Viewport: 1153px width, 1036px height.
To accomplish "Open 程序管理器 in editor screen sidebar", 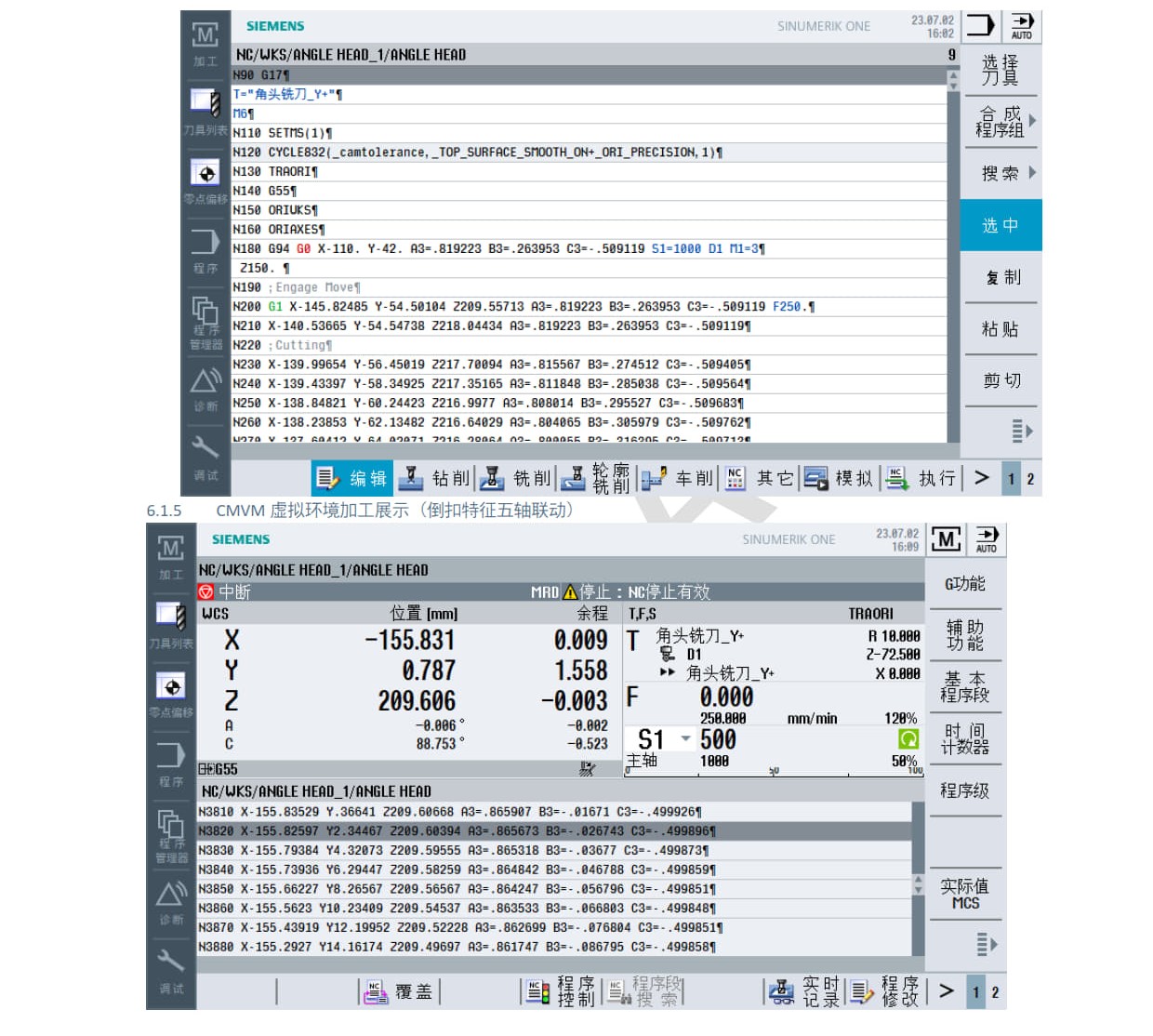I will tap(205, 323).
